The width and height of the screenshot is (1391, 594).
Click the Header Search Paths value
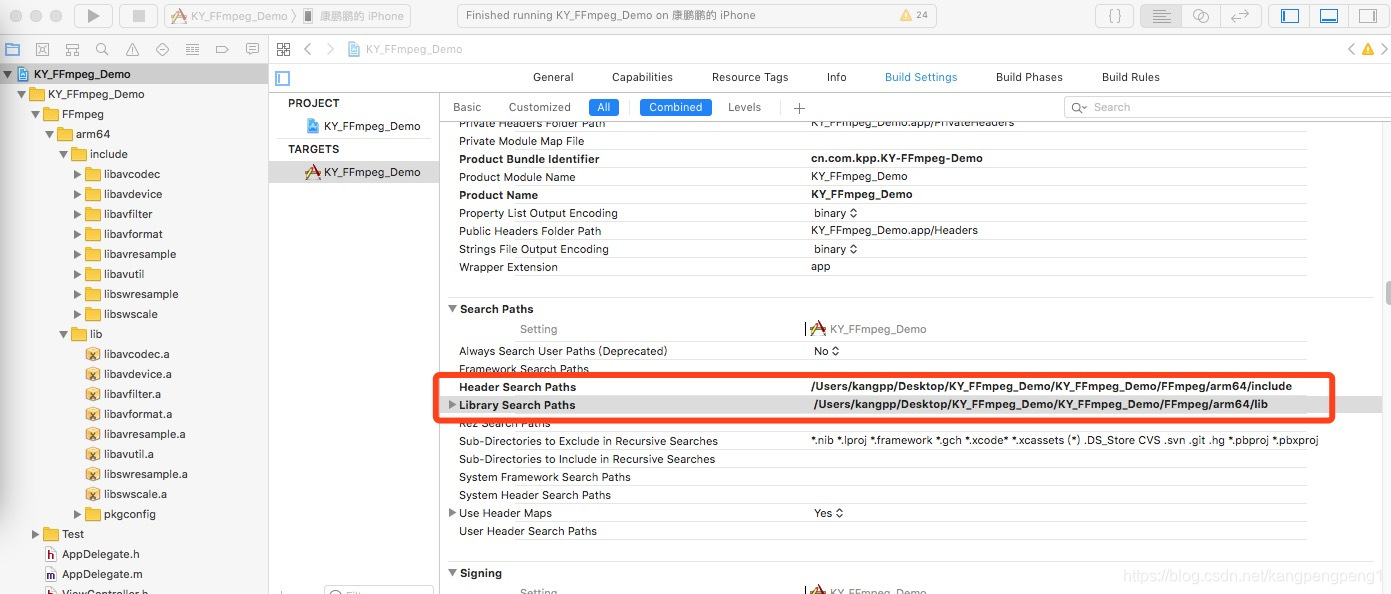pyautogui.click(x=1051, y=387)
